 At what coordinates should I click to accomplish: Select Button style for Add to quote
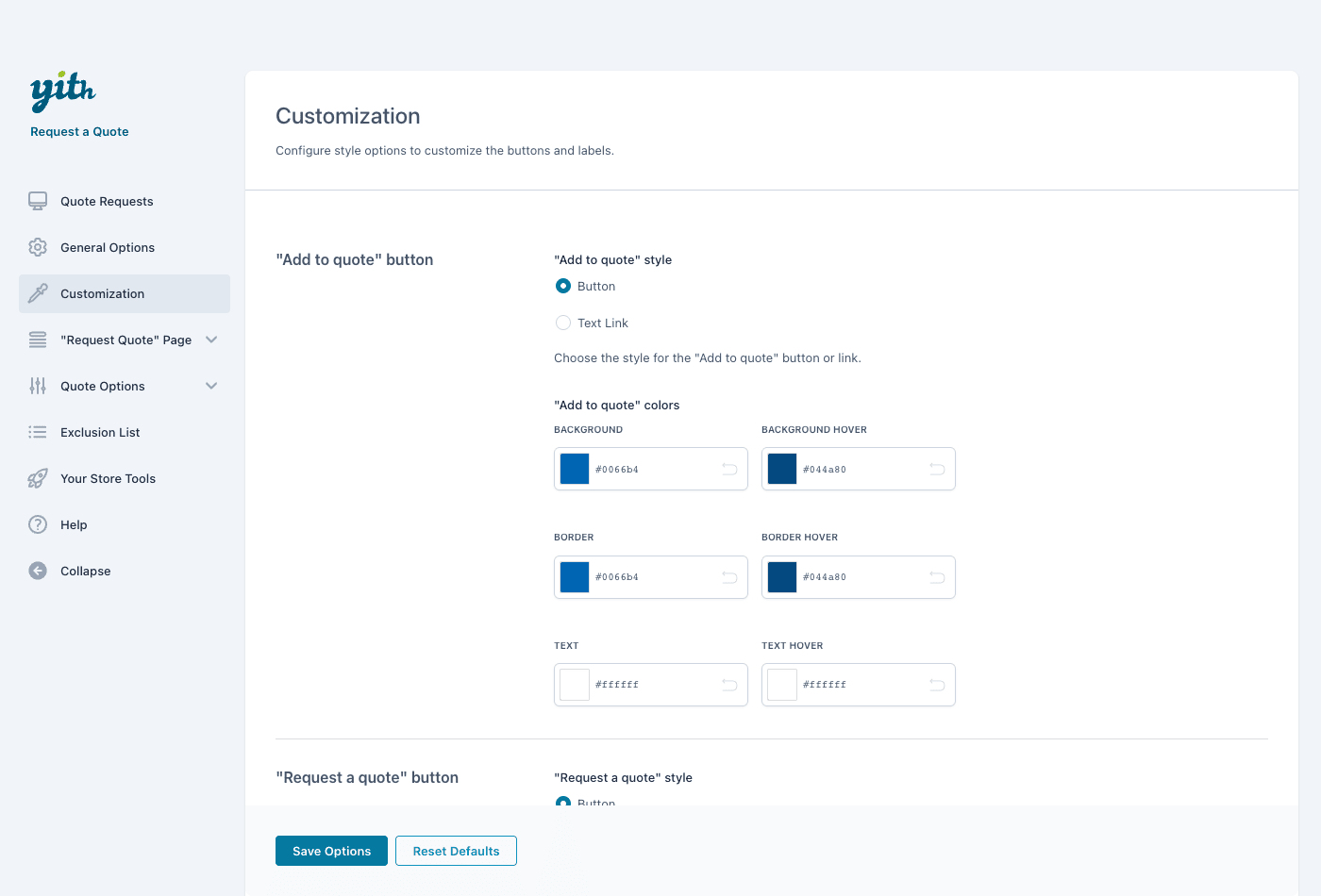click(x=563, y=286)
